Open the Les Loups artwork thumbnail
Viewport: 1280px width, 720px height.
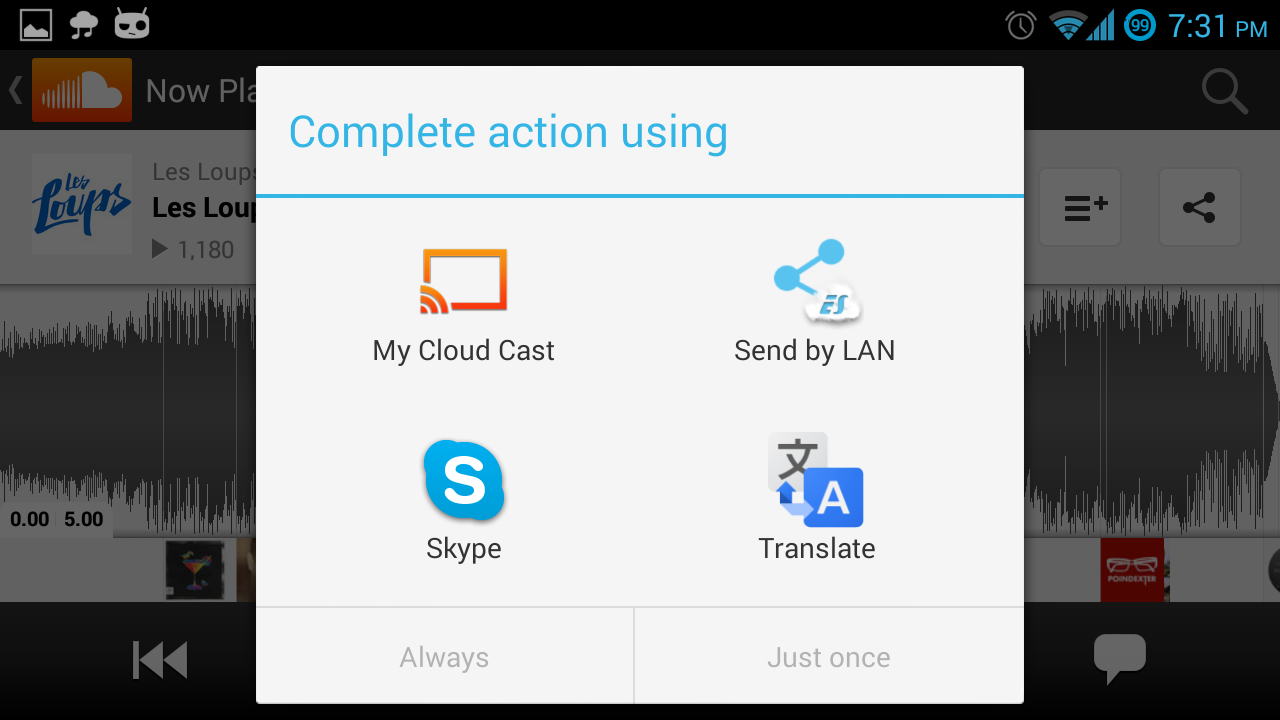tap(82, 203)
